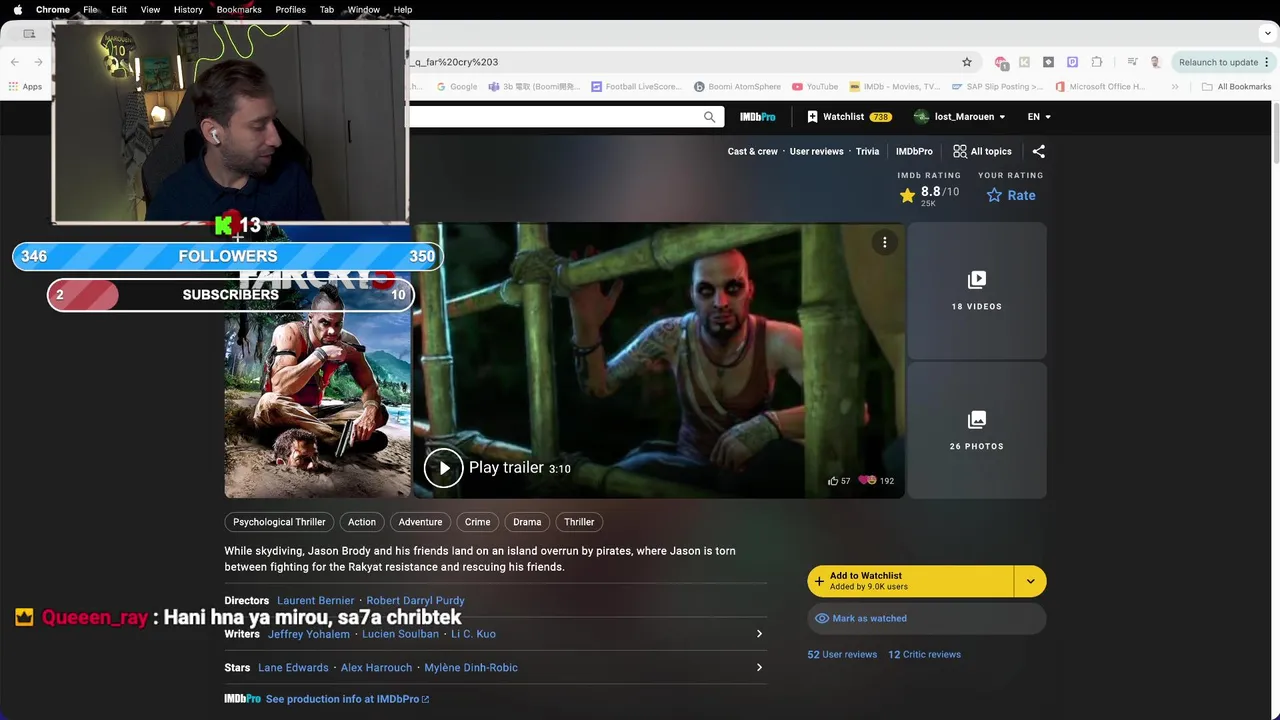Select the Drama genre chip
1280x720 pixels.
pos(527,522)
